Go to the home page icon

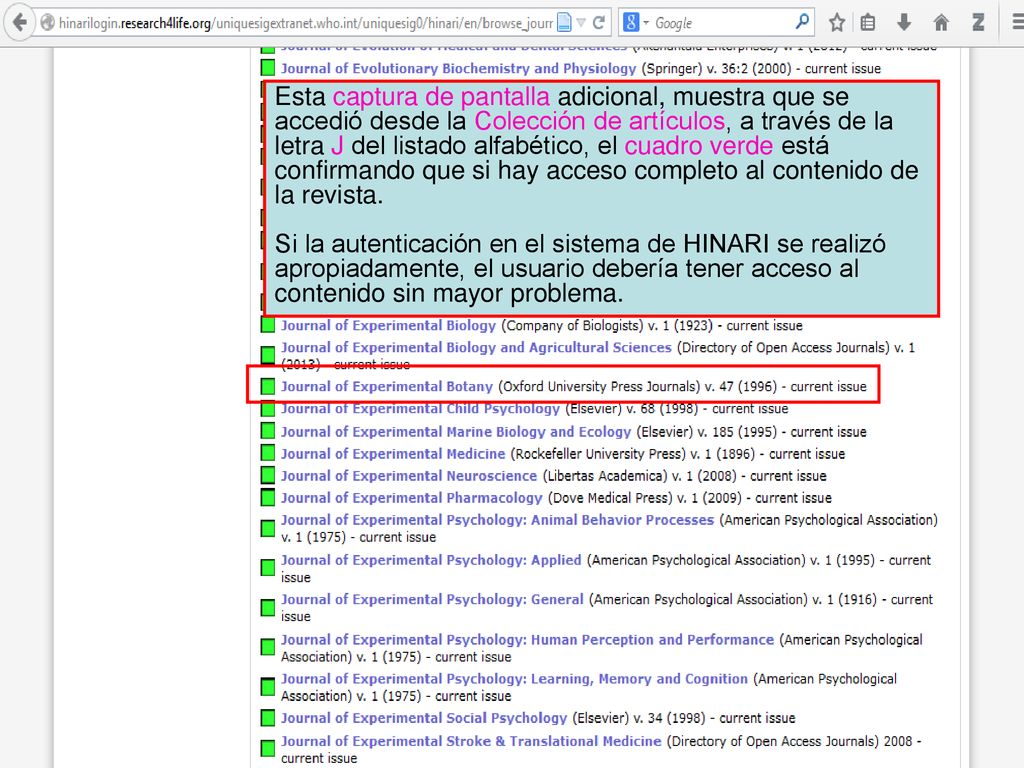tap(940, 23)
